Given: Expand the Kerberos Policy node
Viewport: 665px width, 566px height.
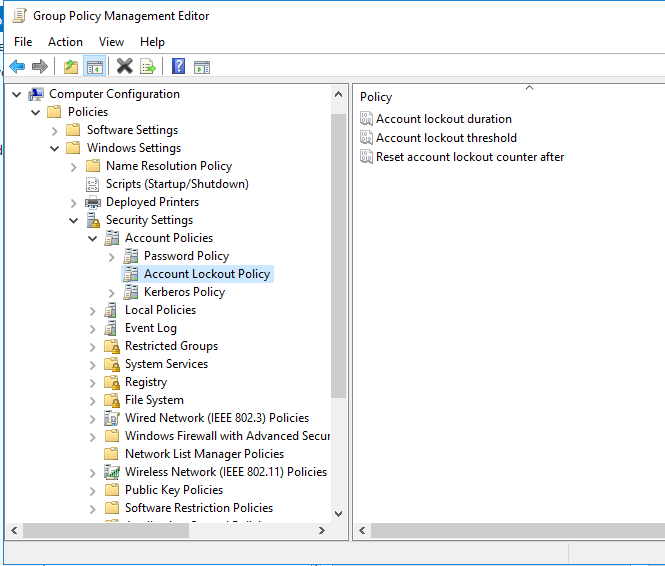Looking at the screenshot, I should (112, 293).
